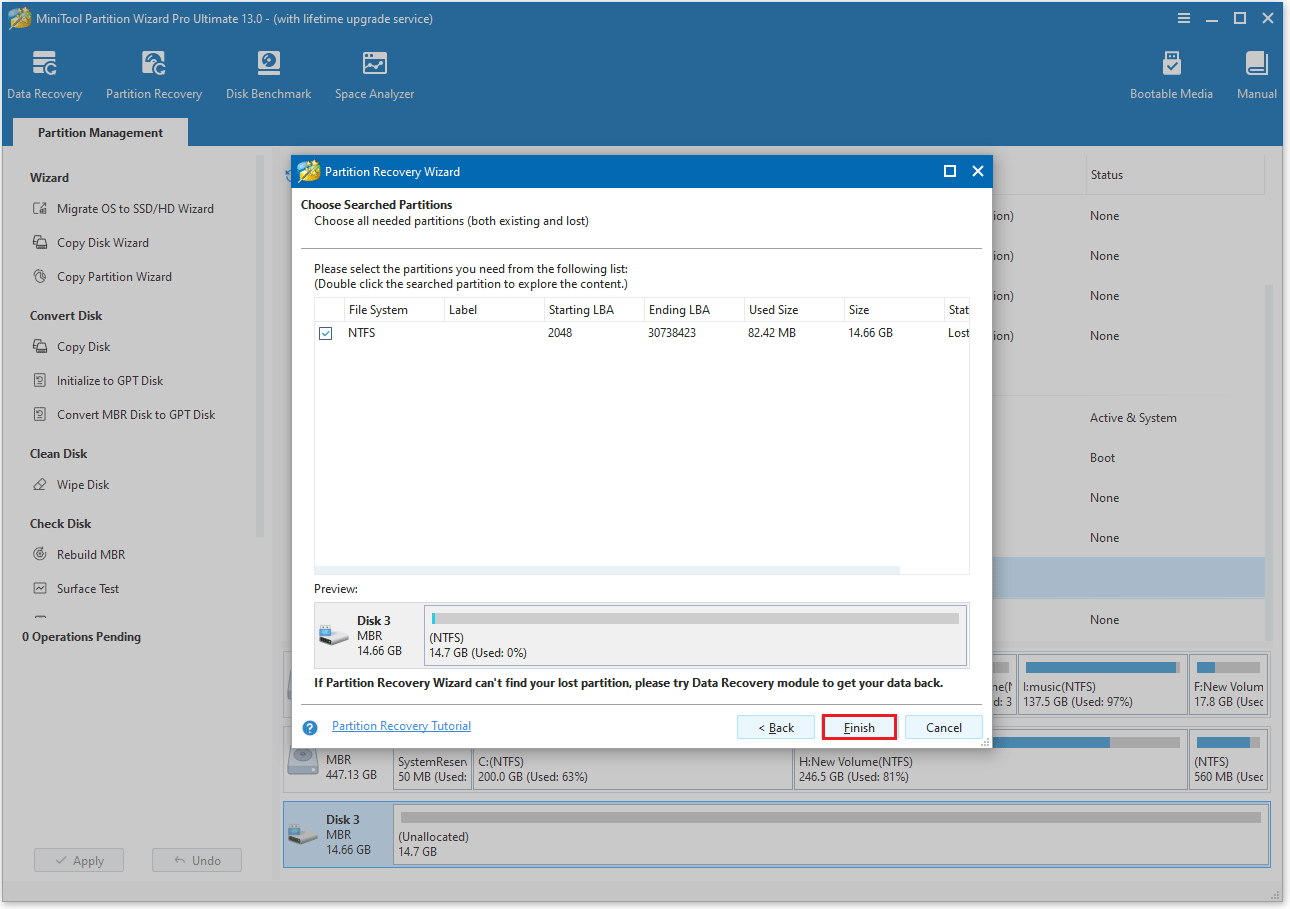This screenshot has width=1290, height=909.
Task: Start the Copy Disk Wizard
Action: point(103,243)
